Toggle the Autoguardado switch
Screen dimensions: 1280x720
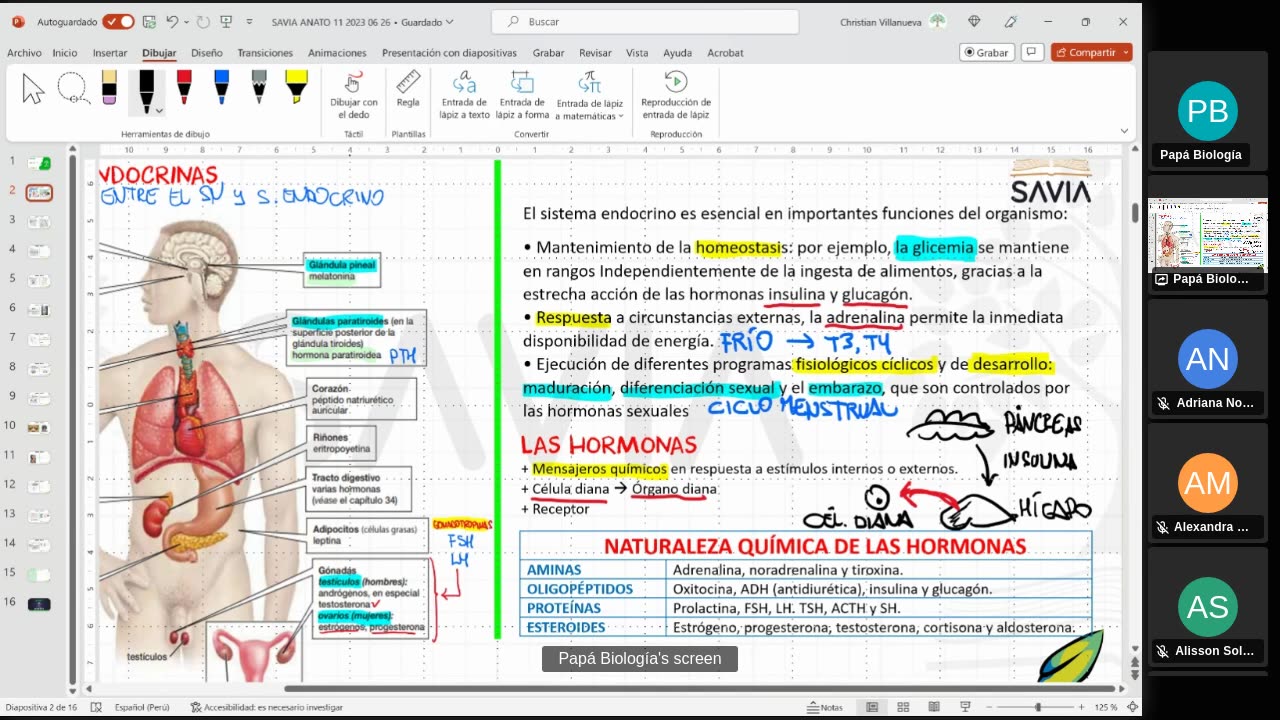click(x=118, y=21)
